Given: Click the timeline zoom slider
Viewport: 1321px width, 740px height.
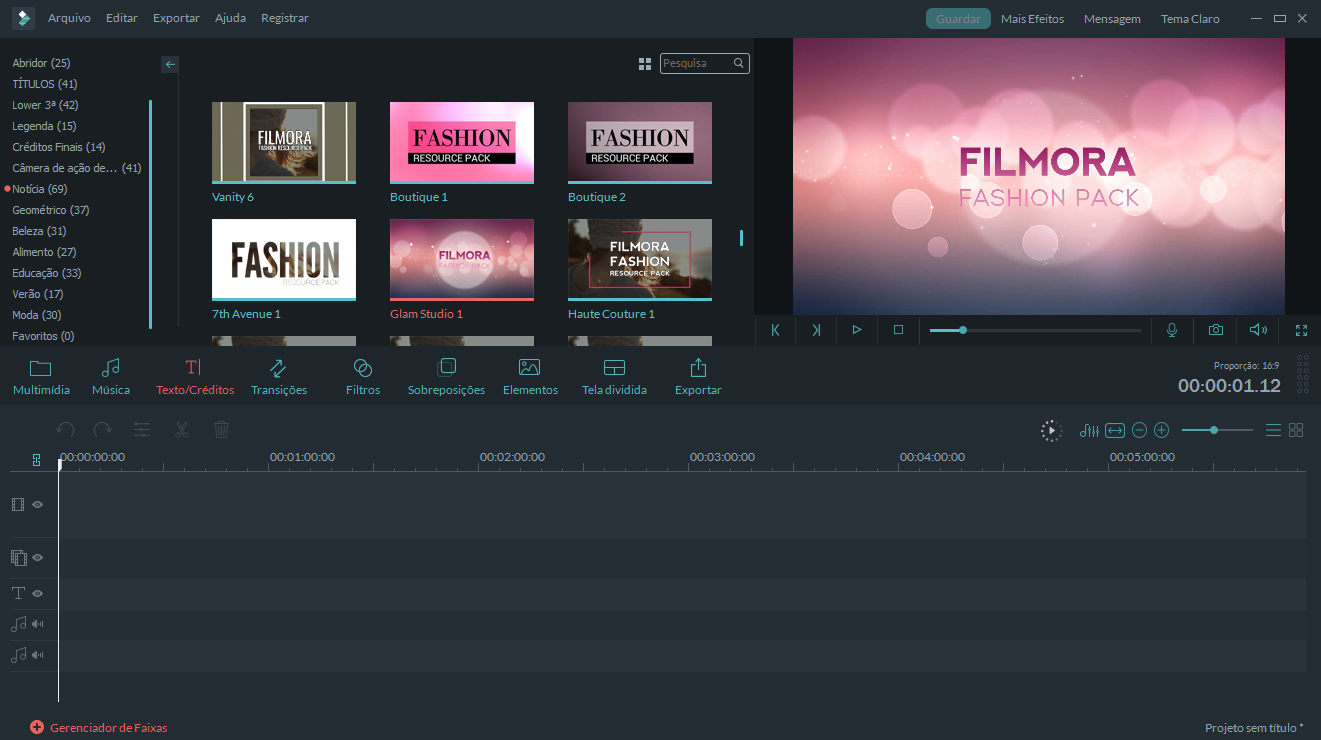Looking at the screenshot, I should coord(1216,430).
